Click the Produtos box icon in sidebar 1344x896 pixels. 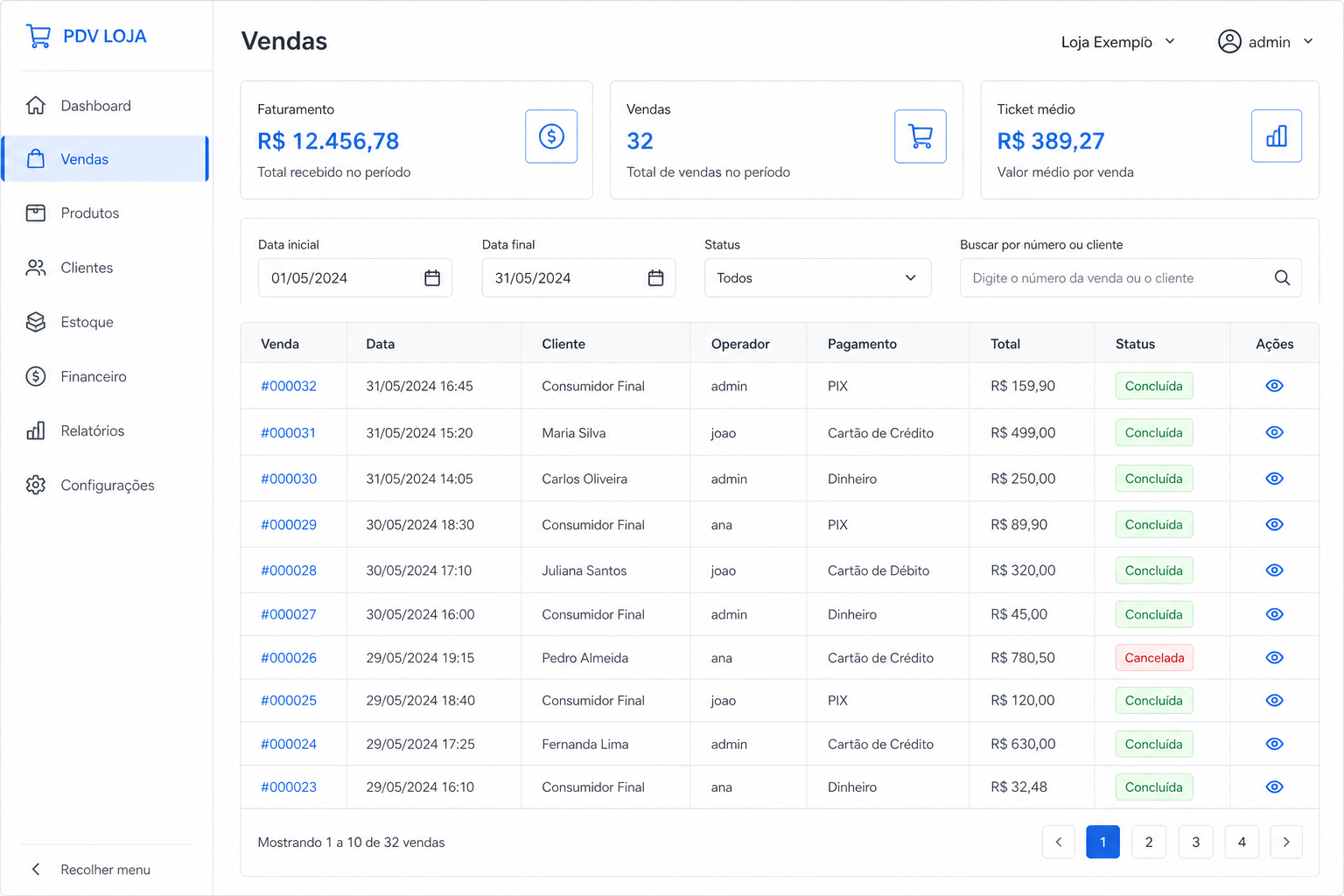point(36,213)
